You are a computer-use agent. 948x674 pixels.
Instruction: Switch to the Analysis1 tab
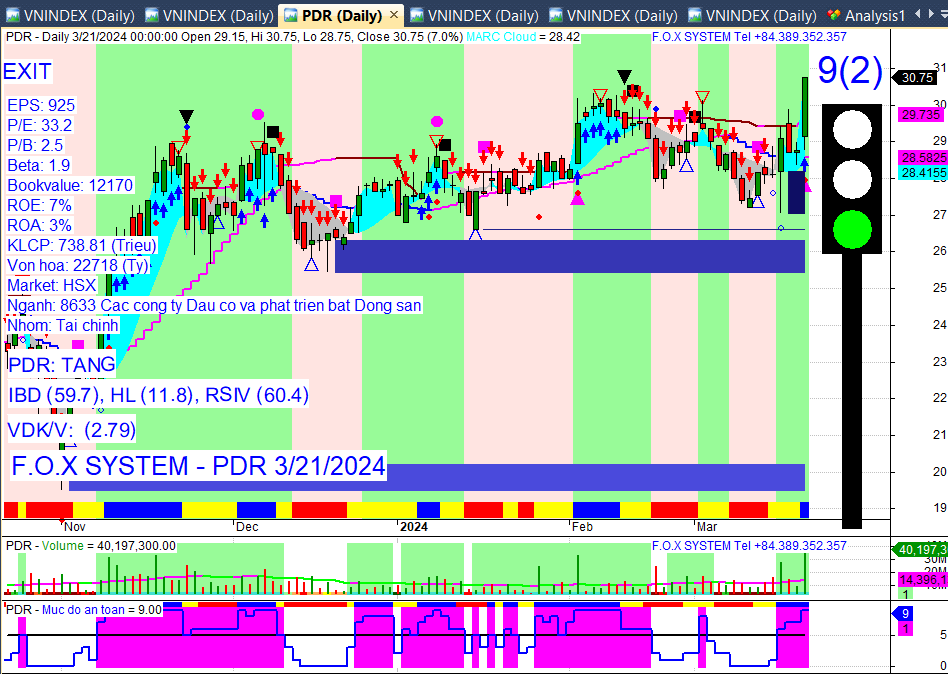865,15
